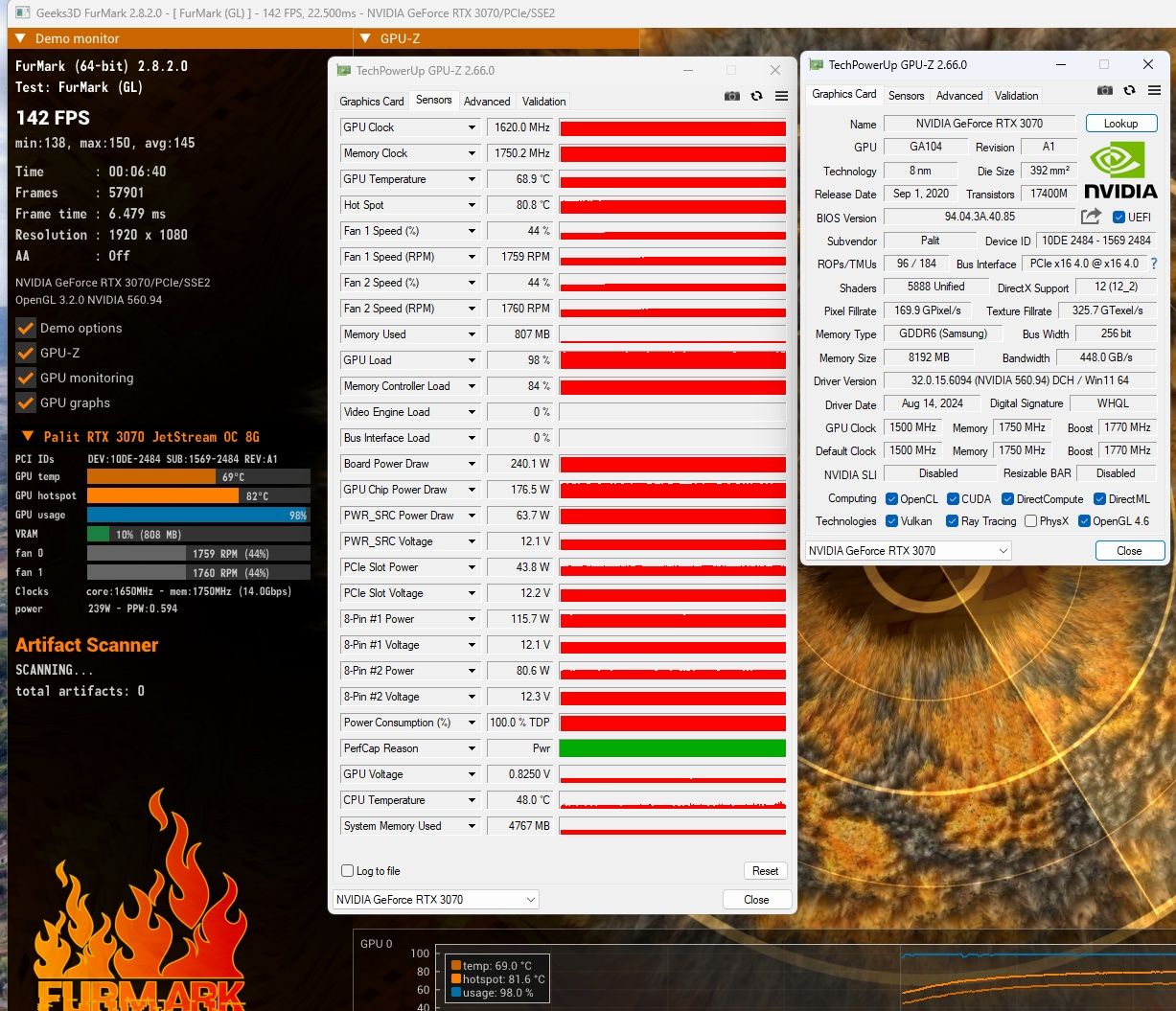1176x1011 pixels.
Task: Click camera icon in Graphics Card window
Action: coord(1105,90)
